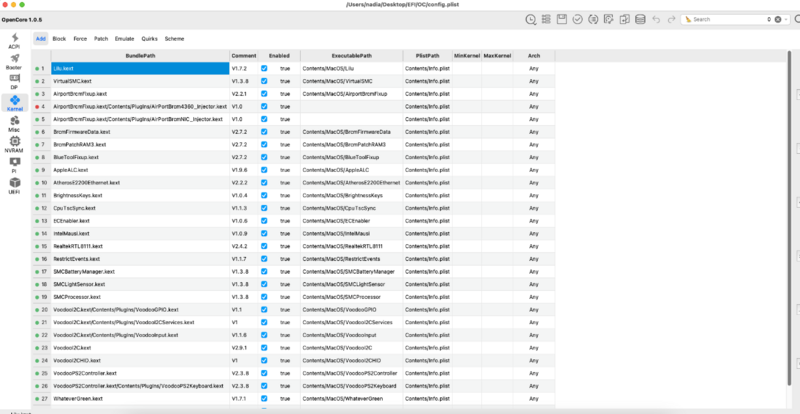Screen dimensions: 800x414
Task: Toggle Enabled checkbox for AirportBrcmFixup.kext row 3
Action: pos(264,94)
